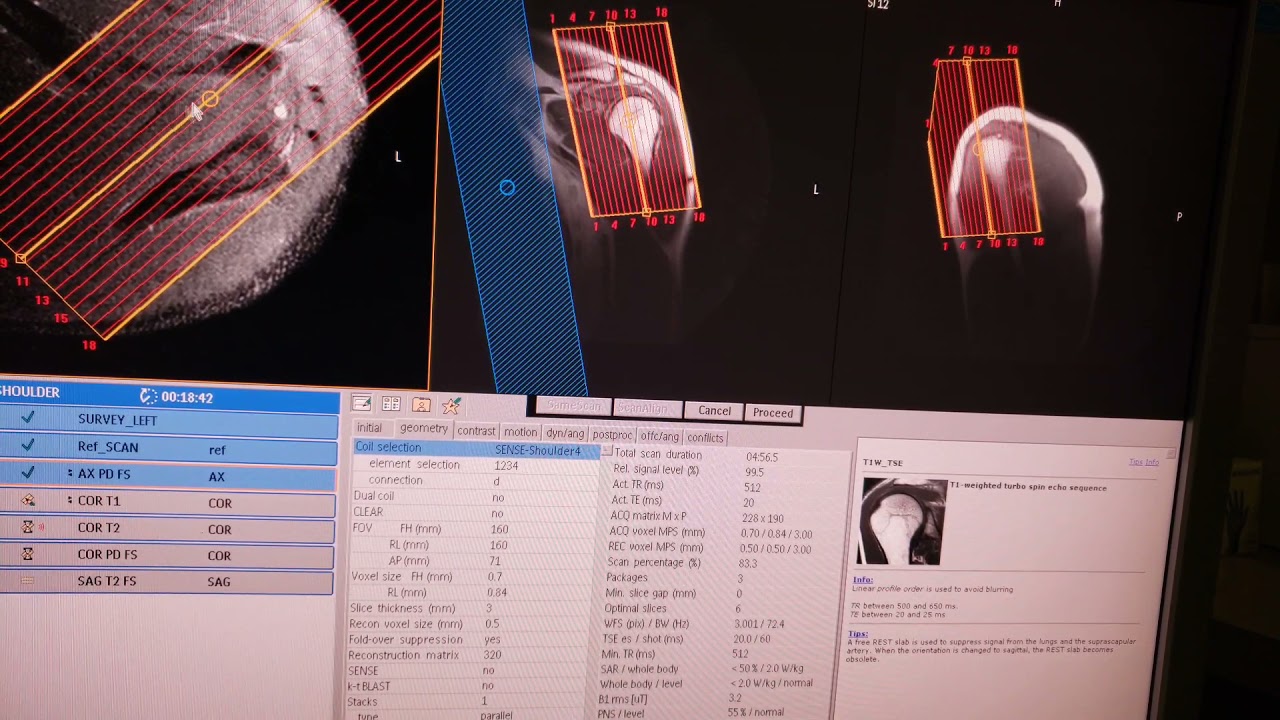Click the greyed SameScan button
The width and height of the screenshot is (1280, 720).
(x=572, y=406)
